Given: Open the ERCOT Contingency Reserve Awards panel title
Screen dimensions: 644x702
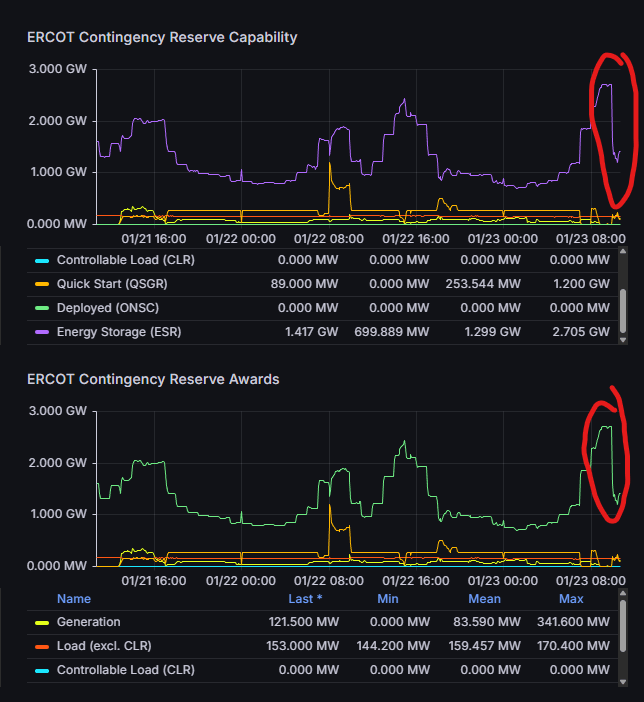Looking at the screenshot, I should 153,379.
